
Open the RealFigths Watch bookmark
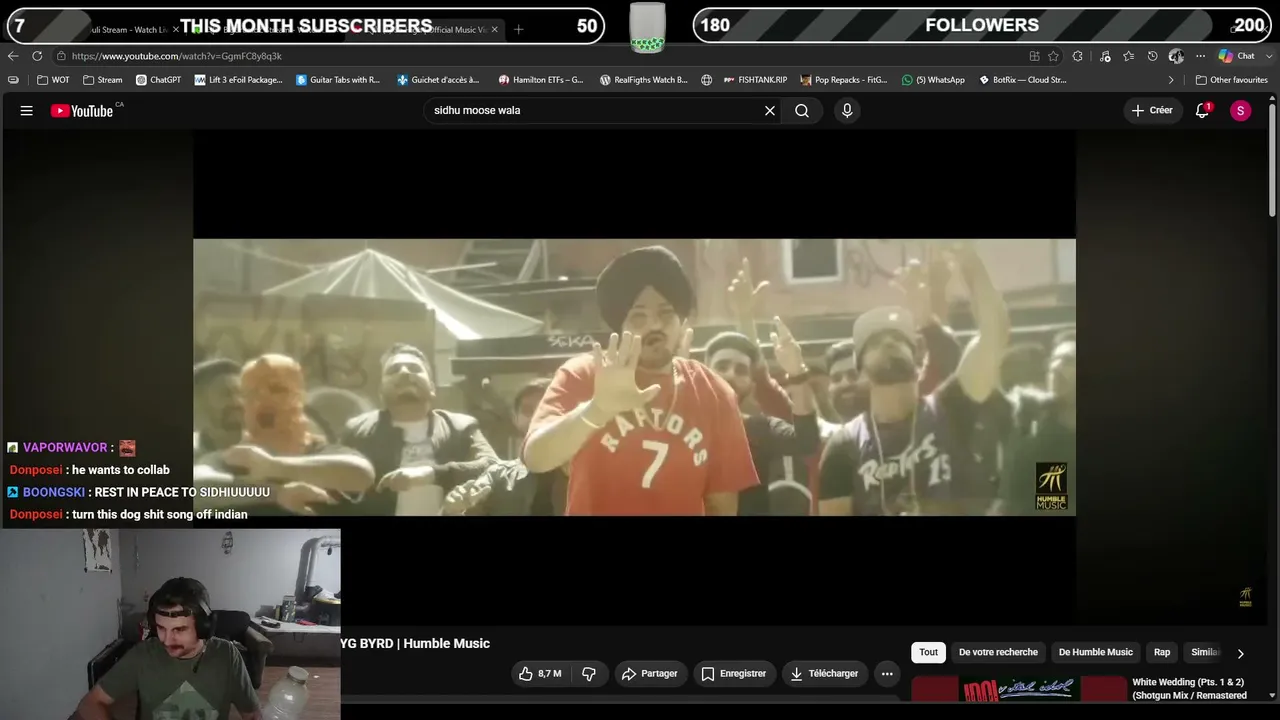pyautogui.click(x=644, y=80)
